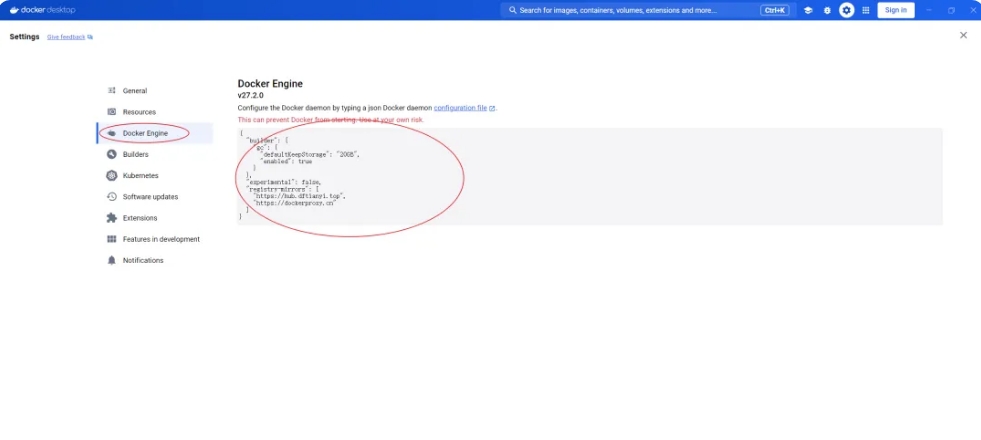The height and width of the screenshot is (440, 981).
Task: Maximize the Docker Desktop window
Action: tap(952, 10)
